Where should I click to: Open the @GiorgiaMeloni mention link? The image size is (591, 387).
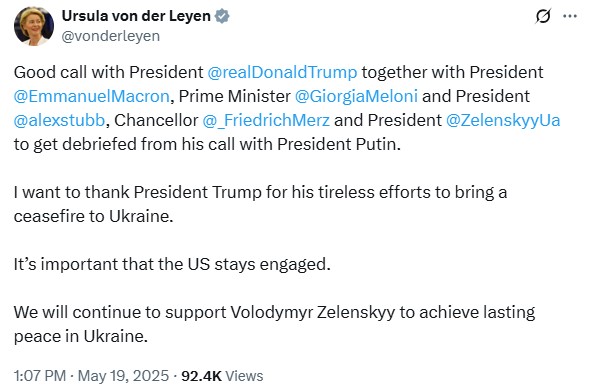pos(356,96)
